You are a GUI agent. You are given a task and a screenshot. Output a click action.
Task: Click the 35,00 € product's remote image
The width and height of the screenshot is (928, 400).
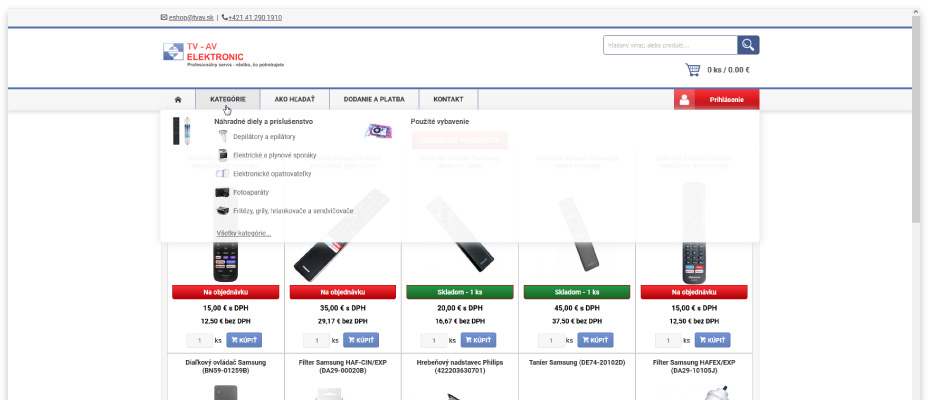tap(342, 234)
